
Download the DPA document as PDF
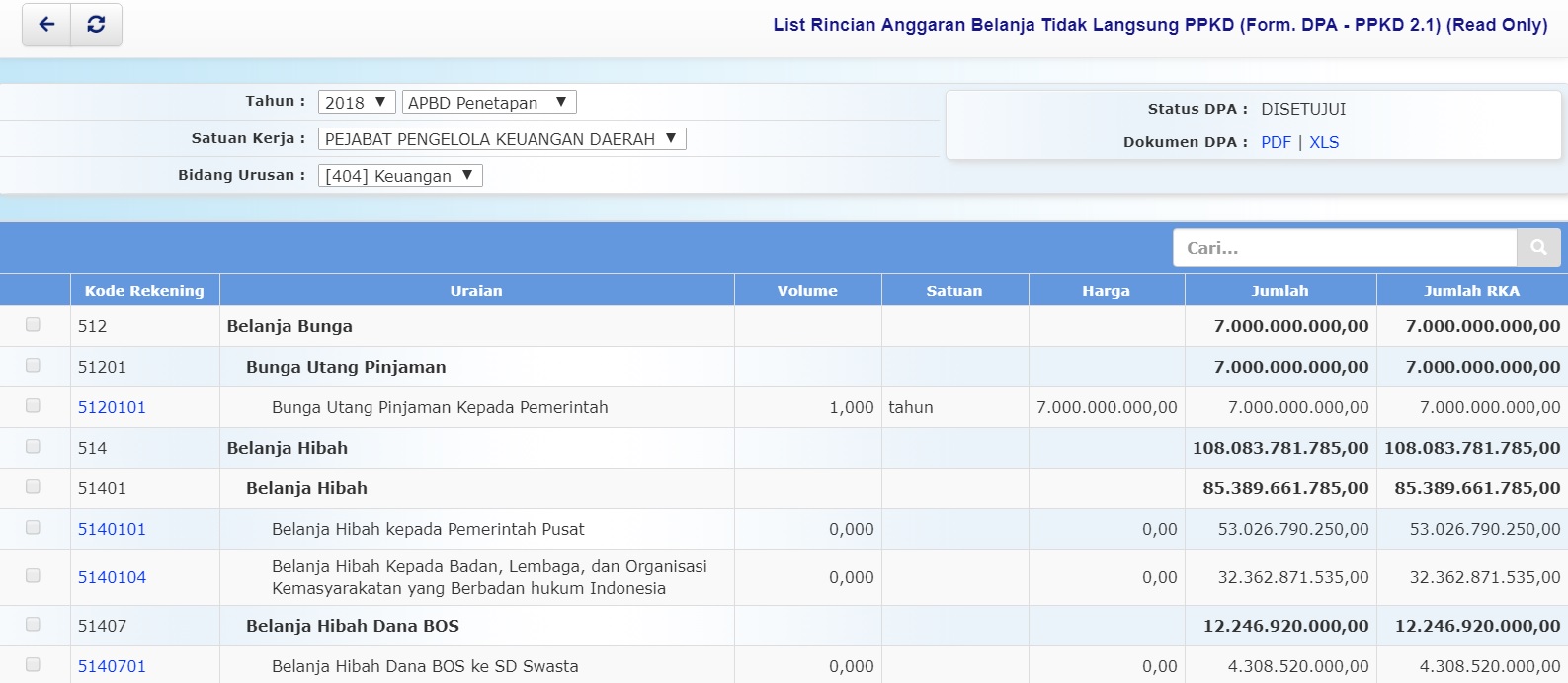point(1276,142)
